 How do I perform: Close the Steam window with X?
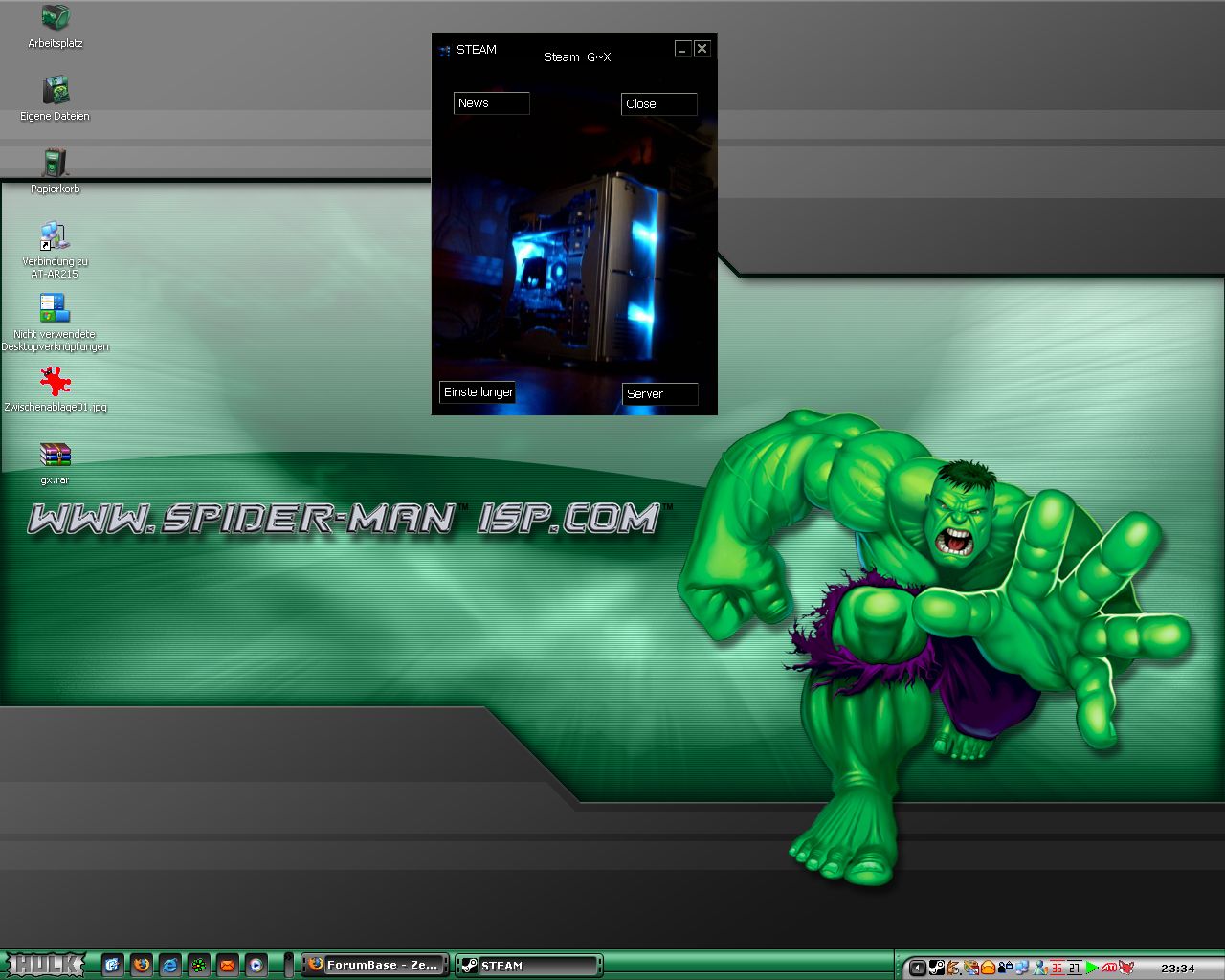click(702, 49)
